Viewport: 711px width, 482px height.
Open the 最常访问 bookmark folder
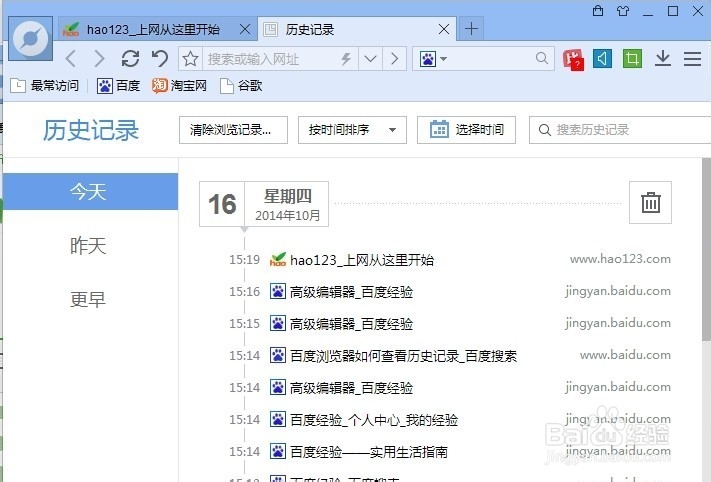pos(44,85)
